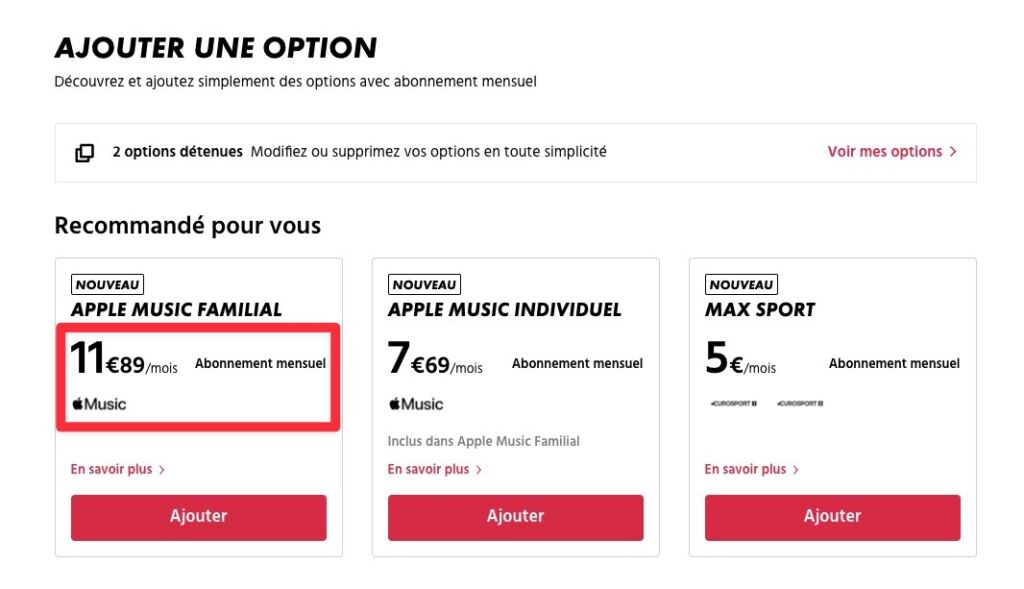Click the Max Sport card title
This screenshot has height=589, width=1024.
760,310
